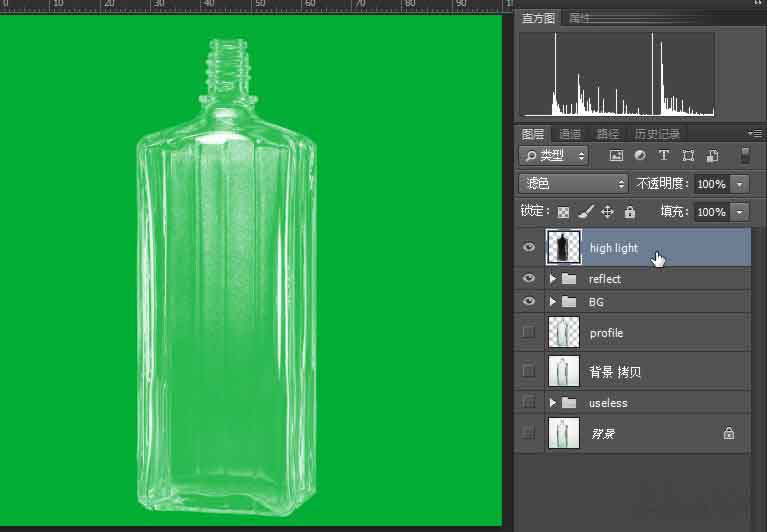Switch to the 历史记录 tab

tap(657, 134)
